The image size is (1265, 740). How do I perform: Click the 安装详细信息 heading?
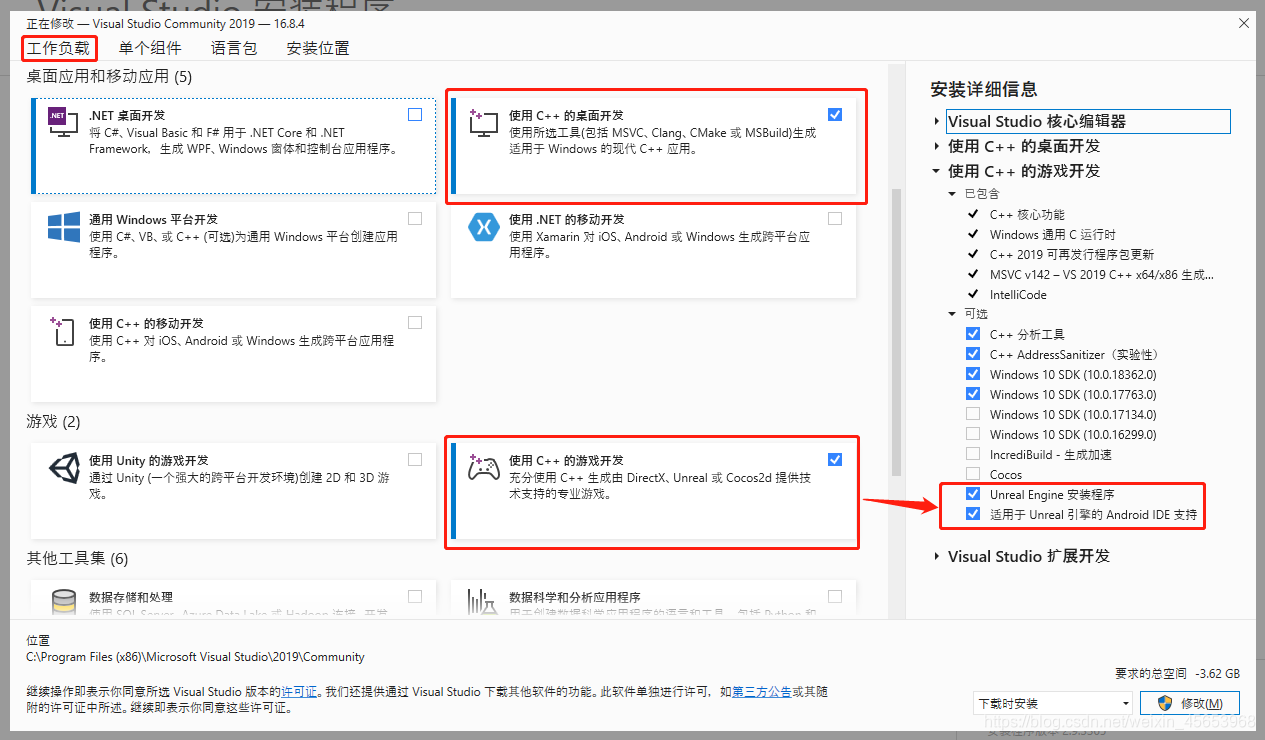tap(983, 89)
